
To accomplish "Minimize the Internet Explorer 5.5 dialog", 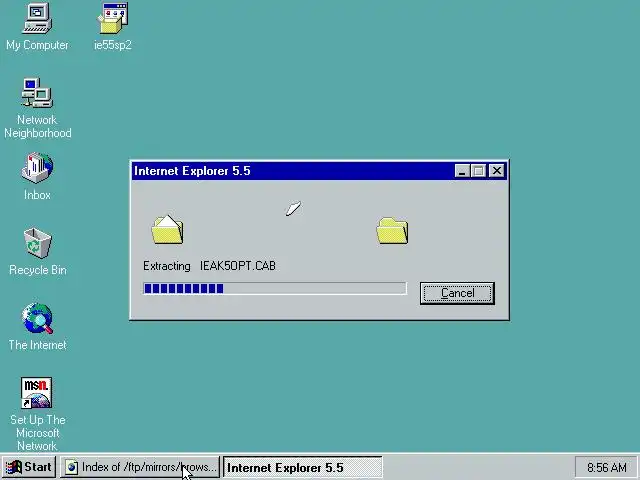I will tap(462, 171).
